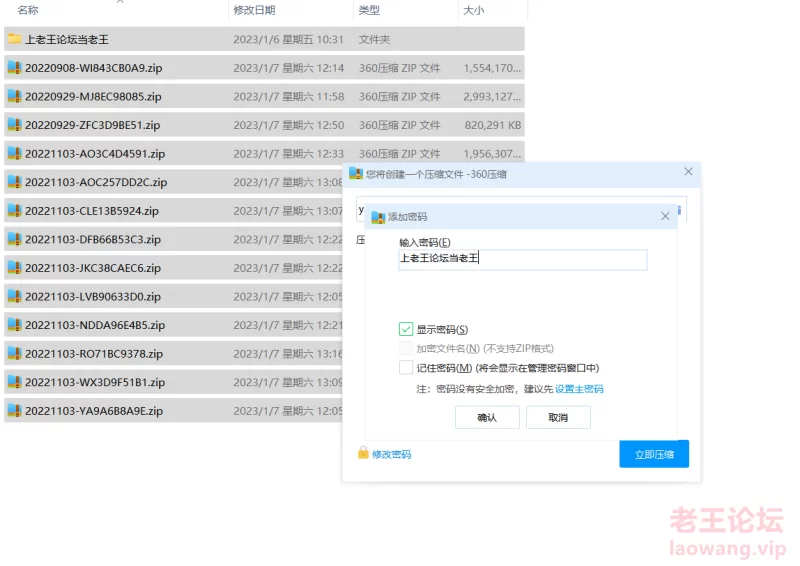Close the 添加密码 dialog
800x566 pixels.
point(665,216)
